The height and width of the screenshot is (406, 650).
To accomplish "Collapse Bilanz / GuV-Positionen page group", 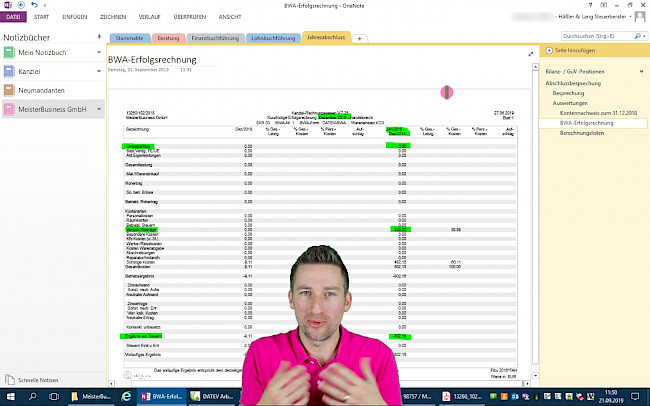I will tap(642, 72).
